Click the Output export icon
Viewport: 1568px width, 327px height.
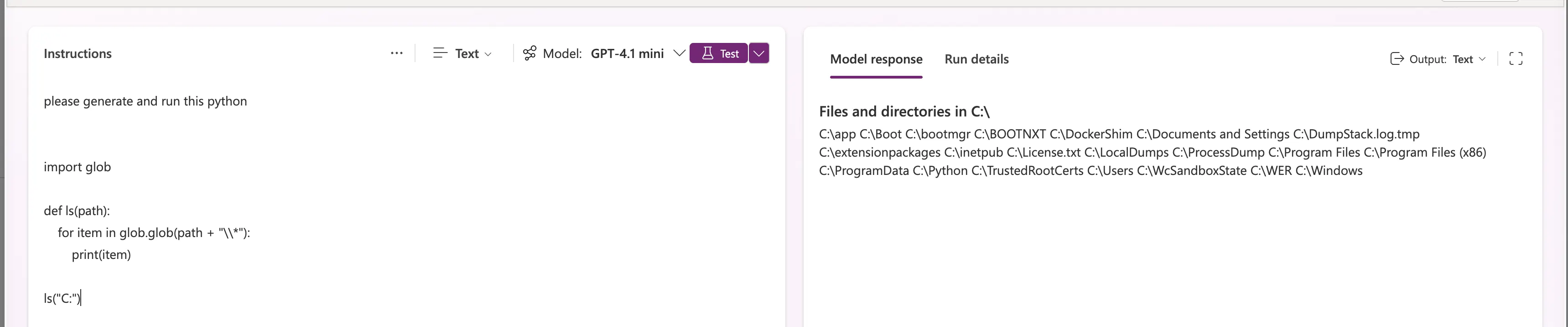pos(1397,58)
